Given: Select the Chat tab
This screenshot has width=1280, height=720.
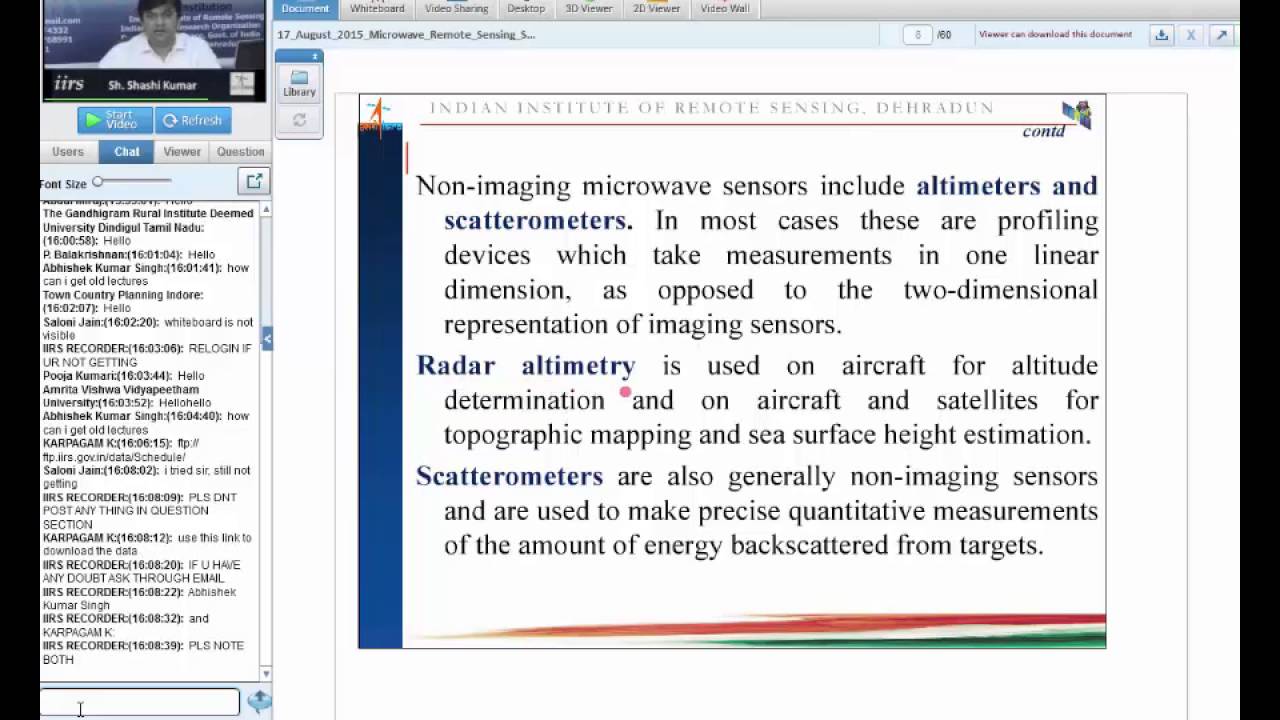Looking at the screenshot, I should [127, 152].
